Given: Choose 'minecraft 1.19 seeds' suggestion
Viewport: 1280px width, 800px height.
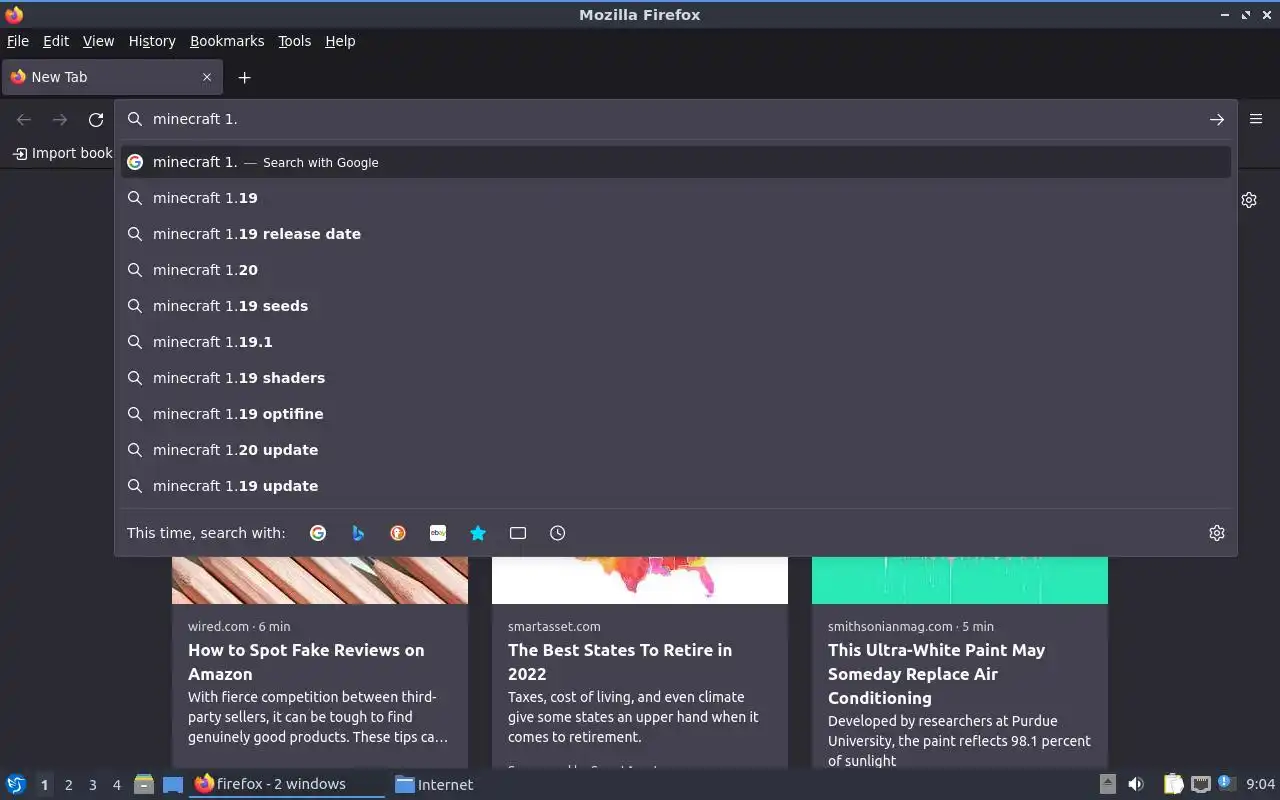Looking at the screenshot, I should [x=676, y=306].
